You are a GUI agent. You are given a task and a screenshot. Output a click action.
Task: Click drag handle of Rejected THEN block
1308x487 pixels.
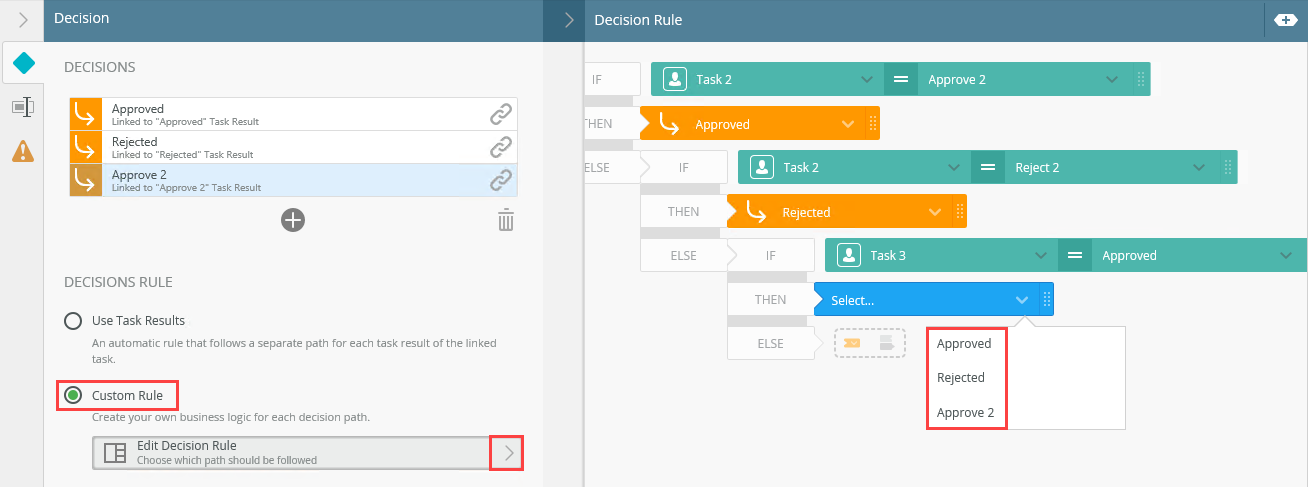point(959,212)
